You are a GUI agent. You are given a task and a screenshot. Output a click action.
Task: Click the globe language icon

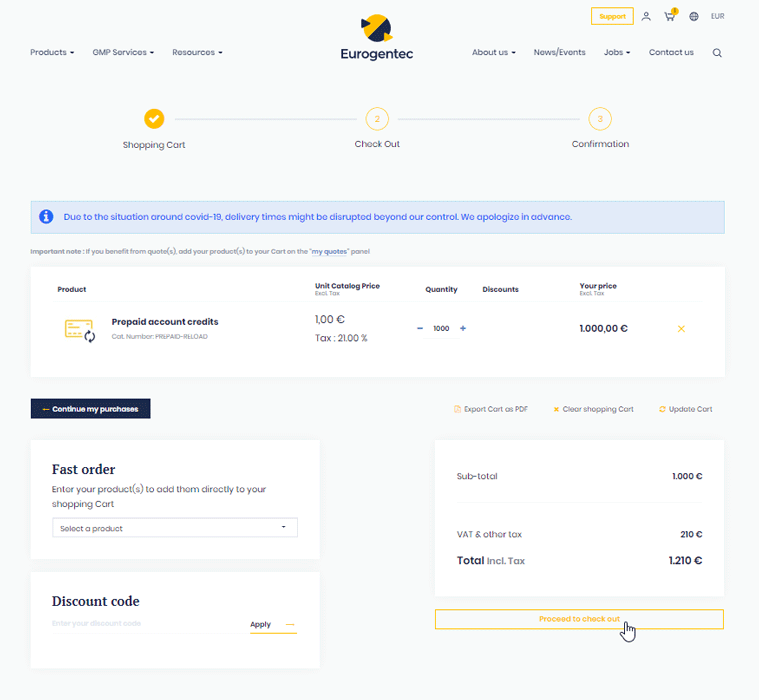click(x=694, y=17)
